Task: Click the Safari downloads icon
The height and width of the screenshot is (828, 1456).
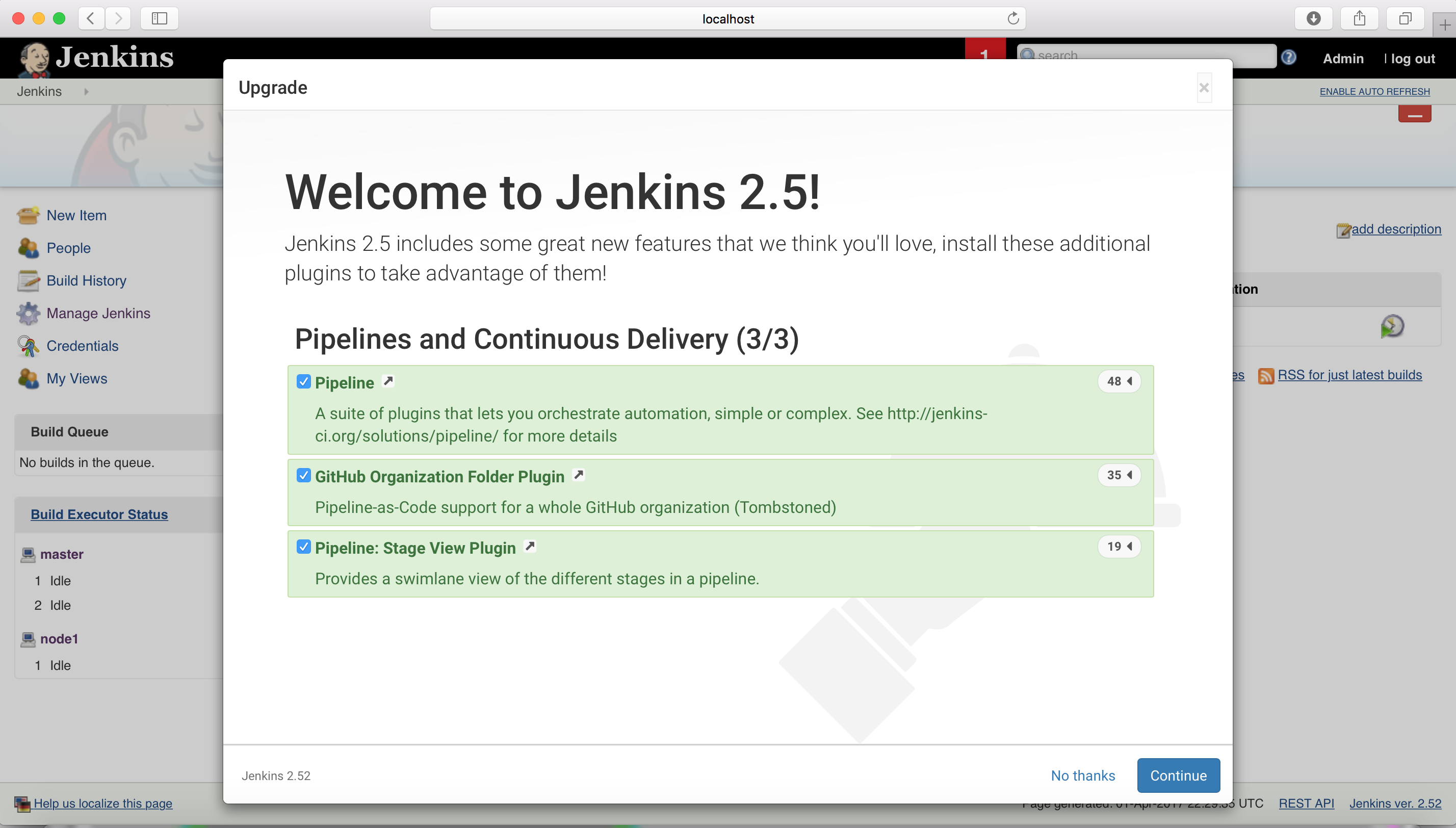Action: coord(1313,18)
